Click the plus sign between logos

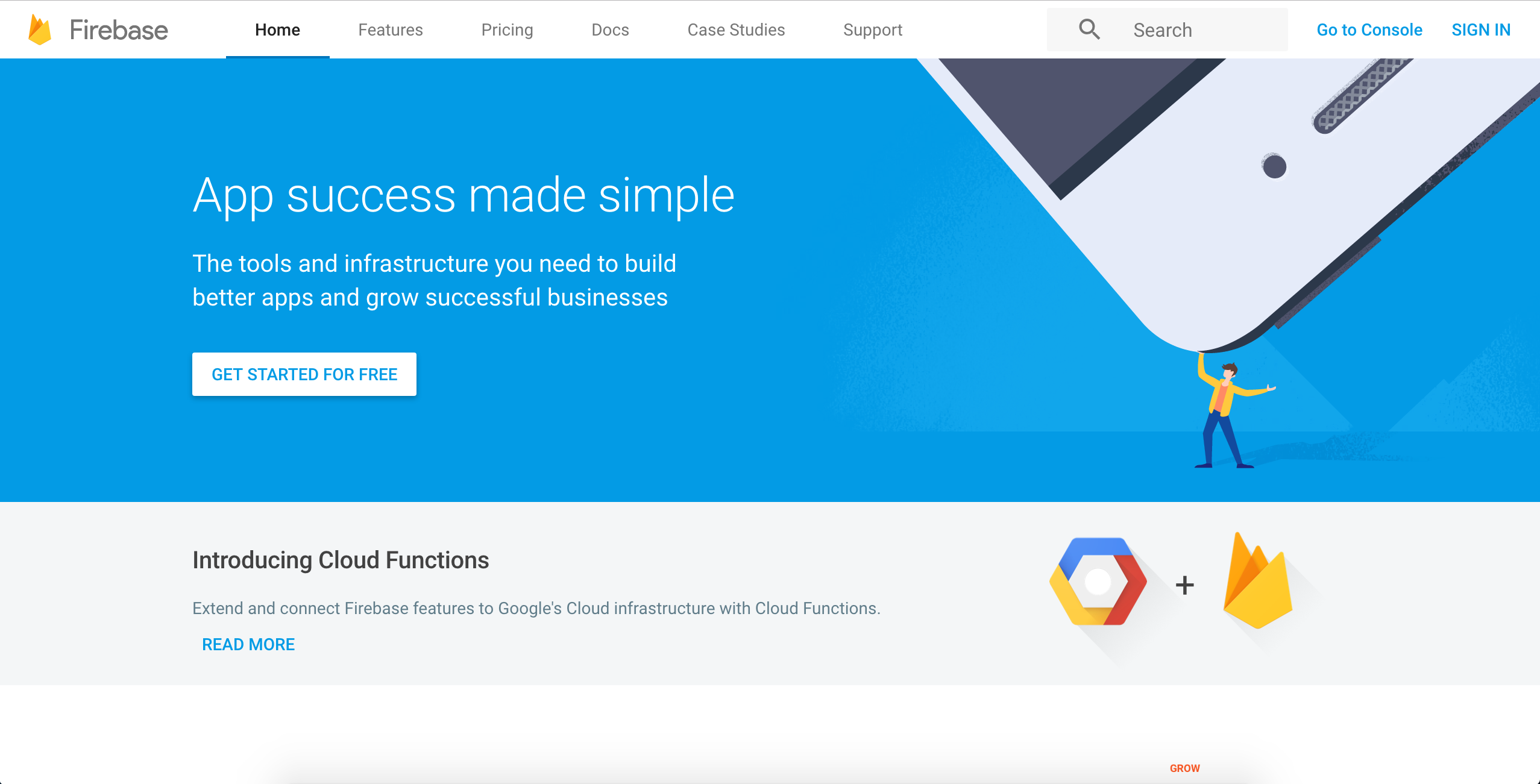click(1184, 585)
